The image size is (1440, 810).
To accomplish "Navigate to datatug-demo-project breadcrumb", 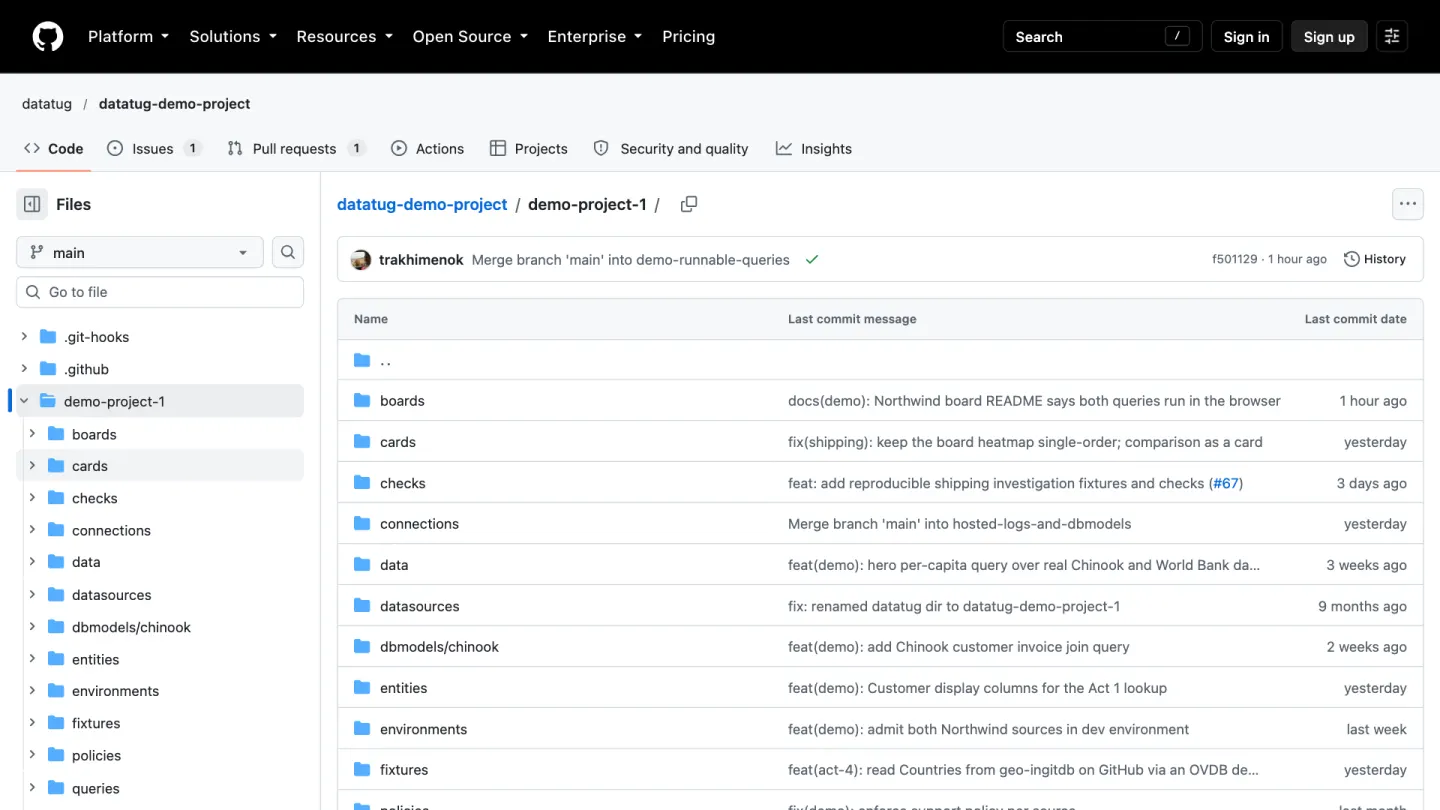I will pos(422,204).
